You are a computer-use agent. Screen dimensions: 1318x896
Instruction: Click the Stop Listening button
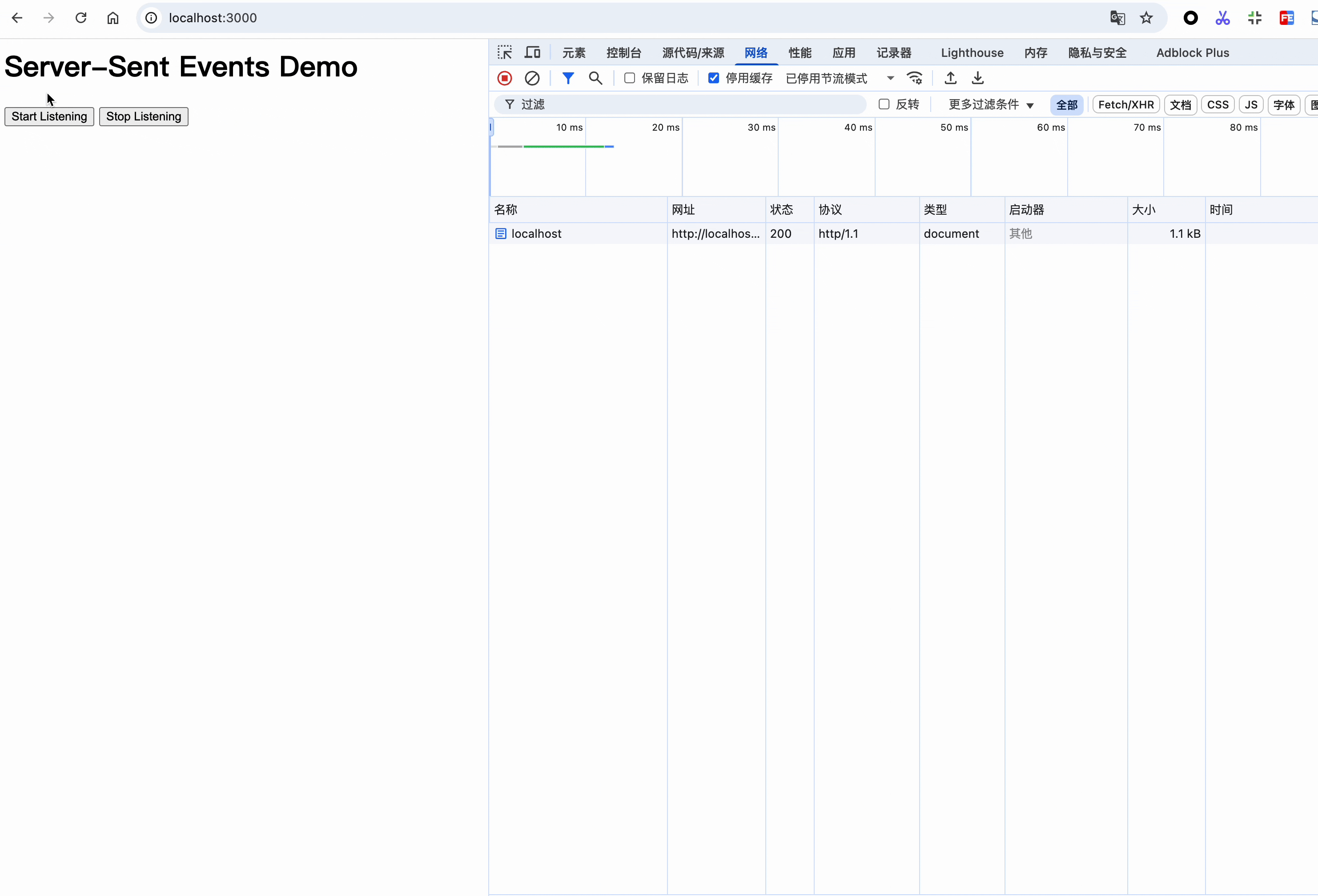click(144, 117)
